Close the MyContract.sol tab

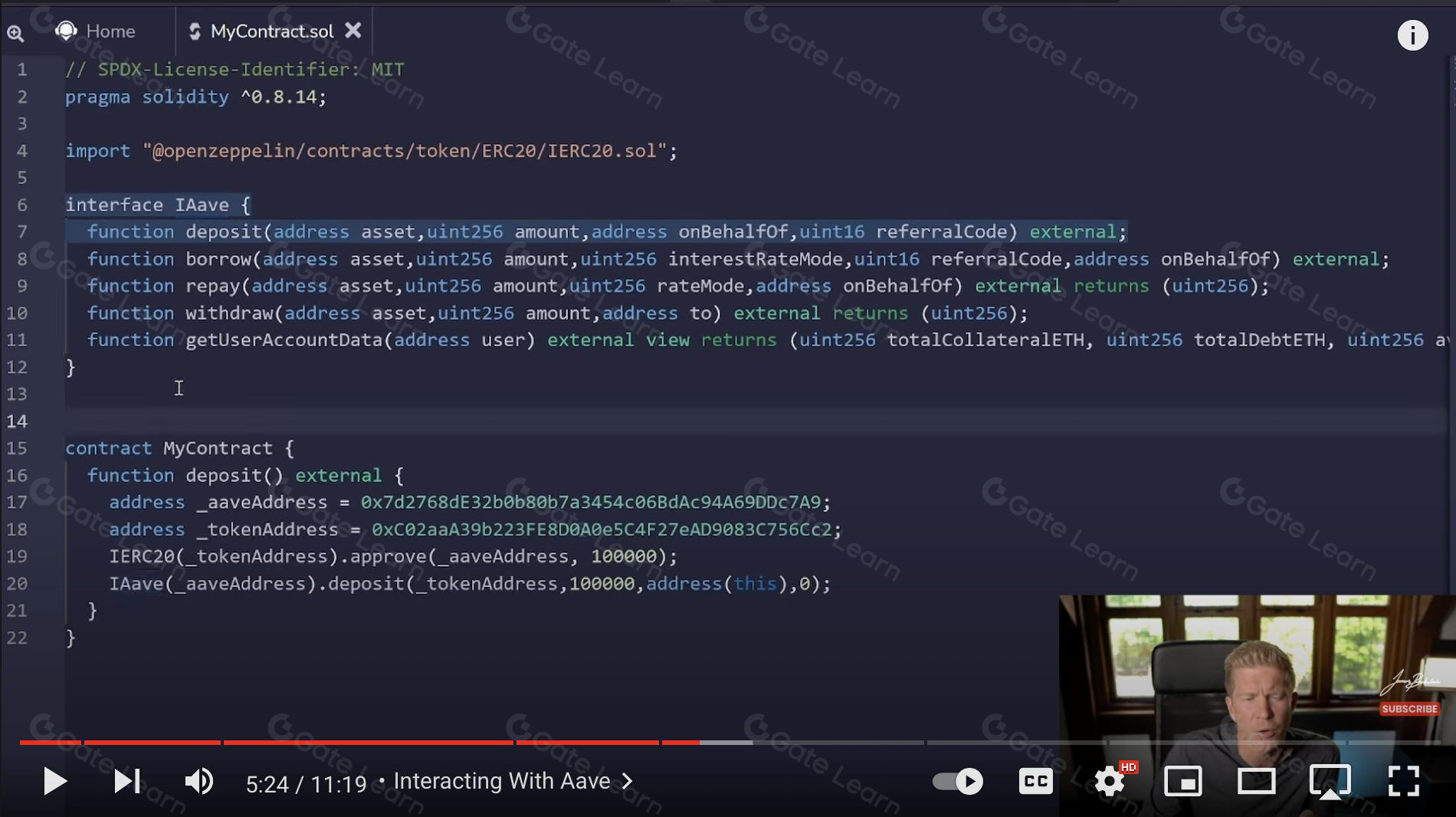pyautogui.click(x=353, y=31)
